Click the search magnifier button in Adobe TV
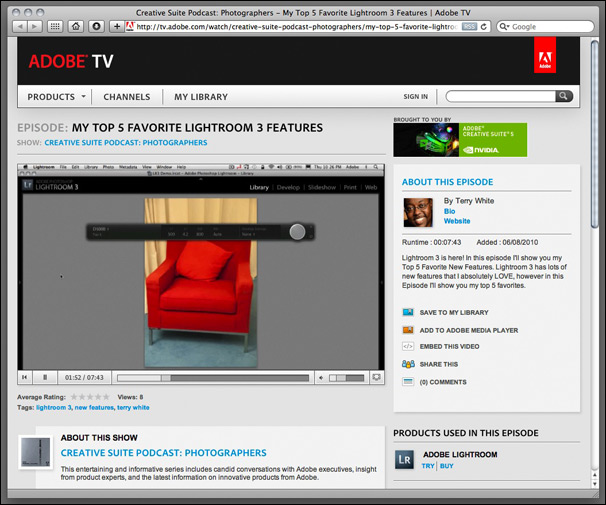The image size is (606, 505). [564, 97]
